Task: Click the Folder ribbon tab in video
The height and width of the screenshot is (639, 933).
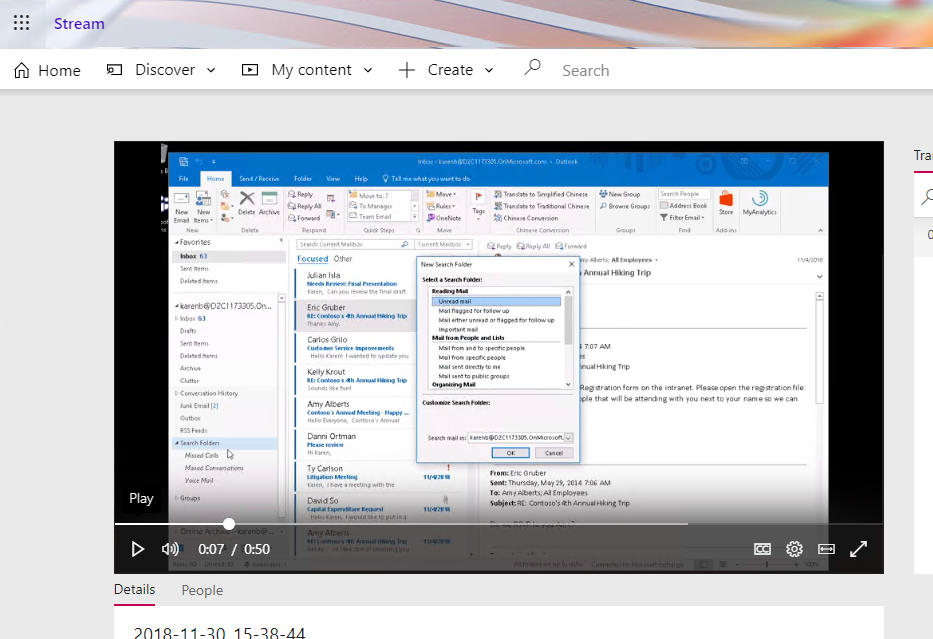Action: pyautogui.click(x=303, y=178)
